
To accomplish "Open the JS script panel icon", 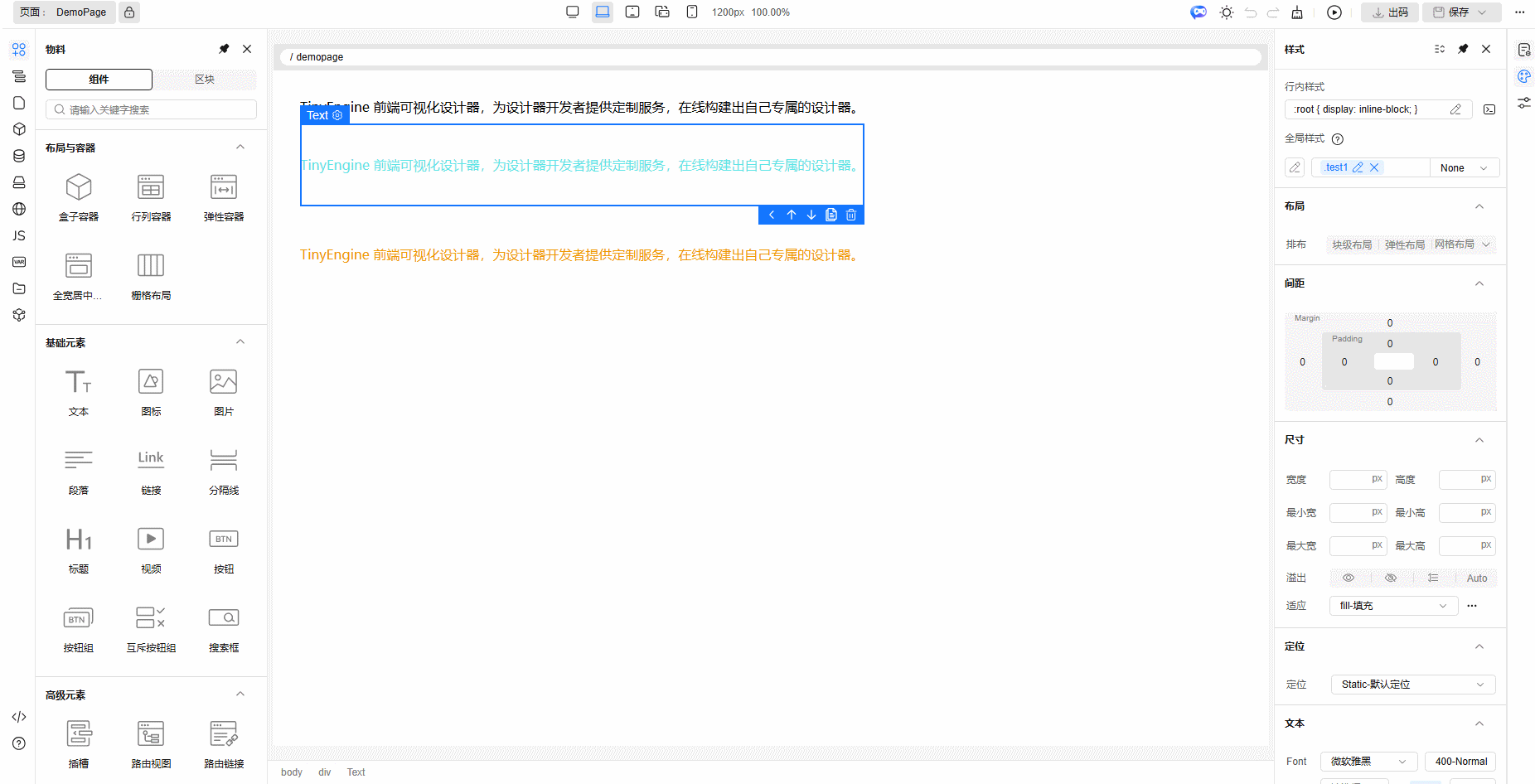I will click(19, 235).
